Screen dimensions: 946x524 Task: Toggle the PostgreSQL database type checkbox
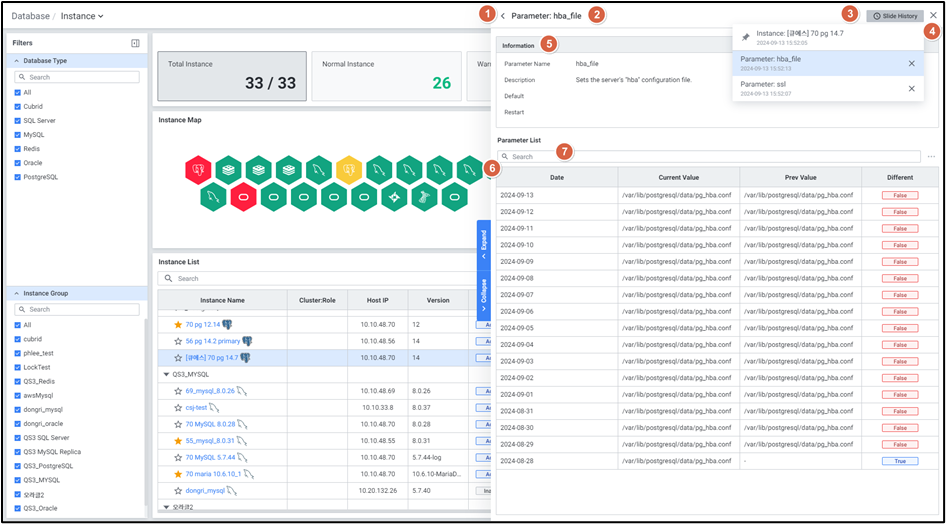tap(17, 177)
